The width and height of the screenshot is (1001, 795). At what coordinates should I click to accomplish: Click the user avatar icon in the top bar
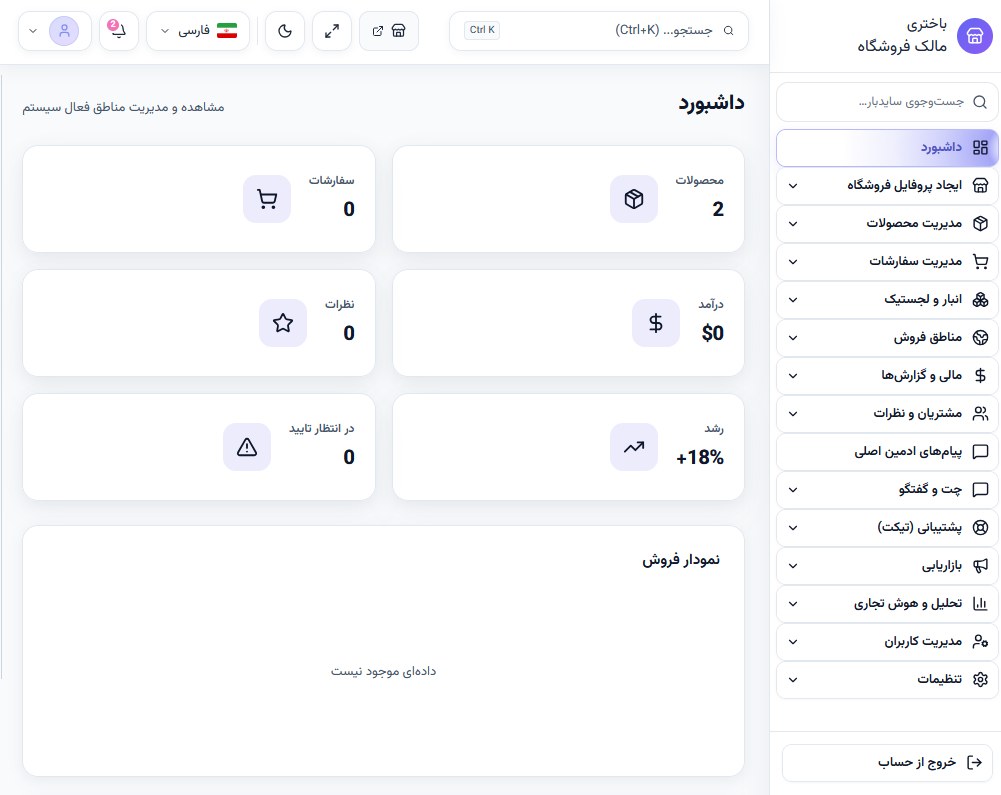pyautogui.click(x=64, y=31)
